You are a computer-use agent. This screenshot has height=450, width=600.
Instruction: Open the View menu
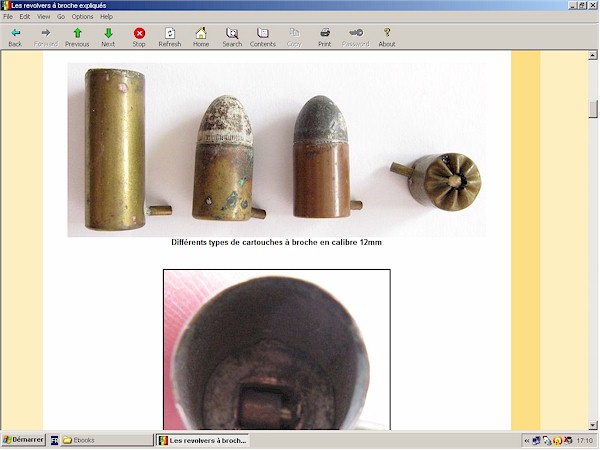click(43, 16)
